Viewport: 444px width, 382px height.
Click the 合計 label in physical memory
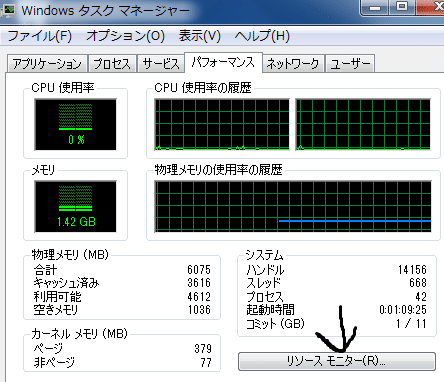tap(45, 269)
